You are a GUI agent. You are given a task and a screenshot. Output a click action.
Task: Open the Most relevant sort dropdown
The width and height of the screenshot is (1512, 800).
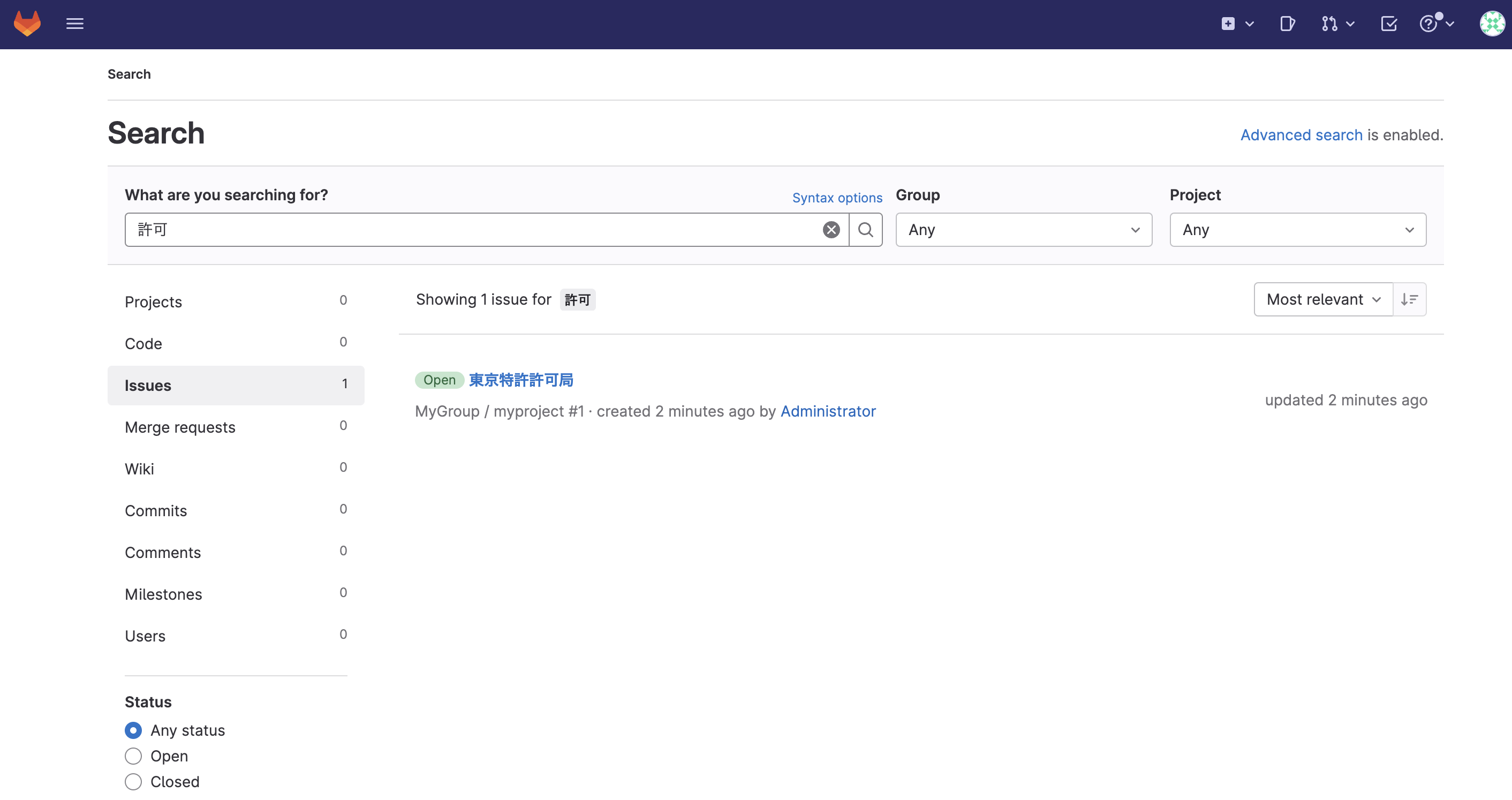tap(1322, 299)
